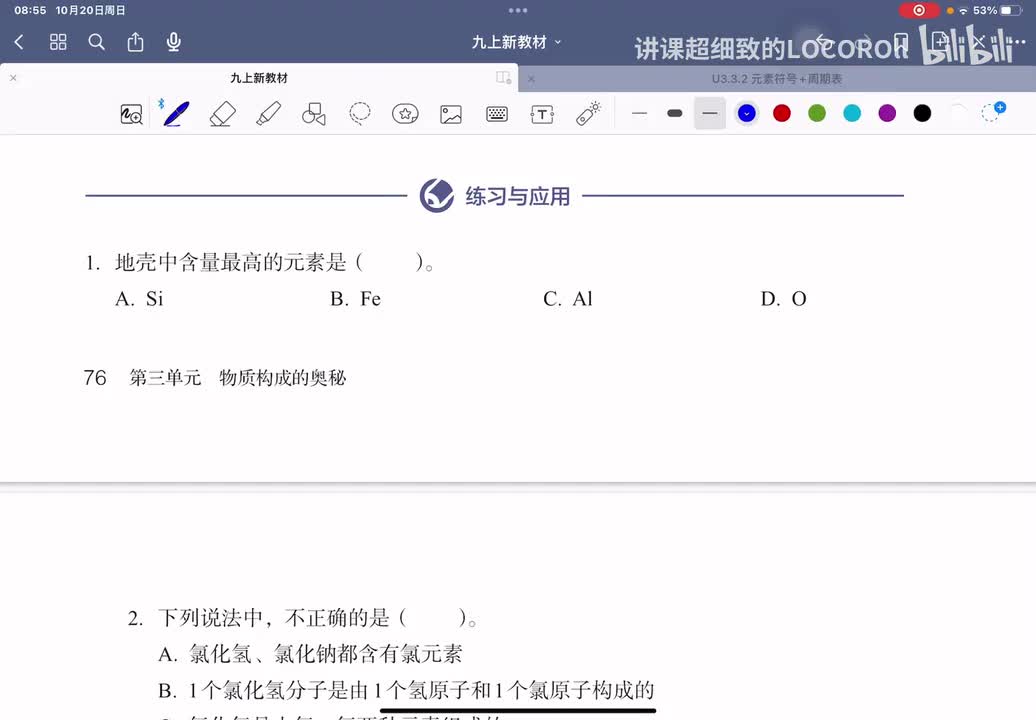This screenshot has width=1036, height=720.
Task: Tap the share export icon
Action: 135,42
